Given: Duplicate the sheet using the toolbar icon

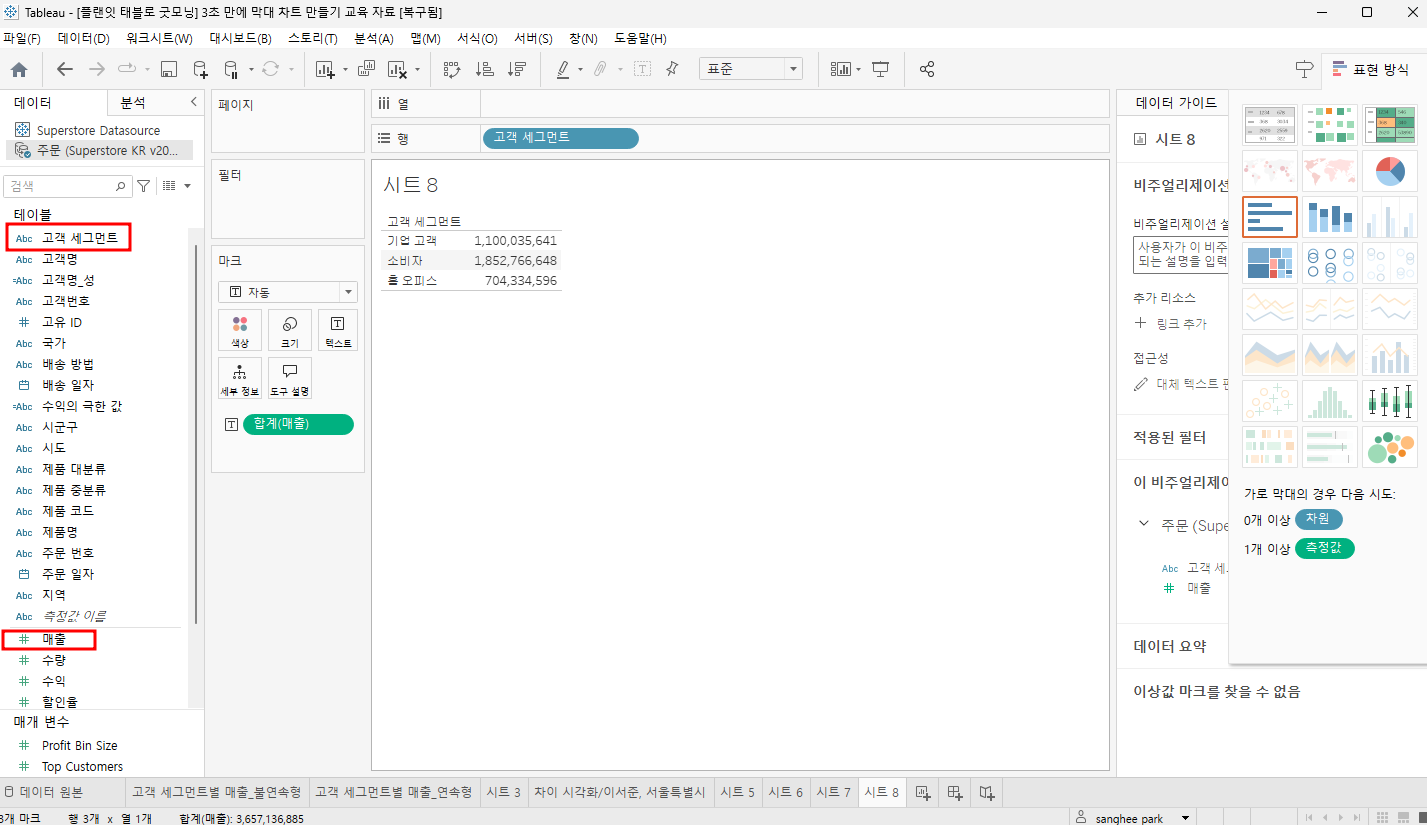Looking at the screenshot, I should click(x=365, y=69).
